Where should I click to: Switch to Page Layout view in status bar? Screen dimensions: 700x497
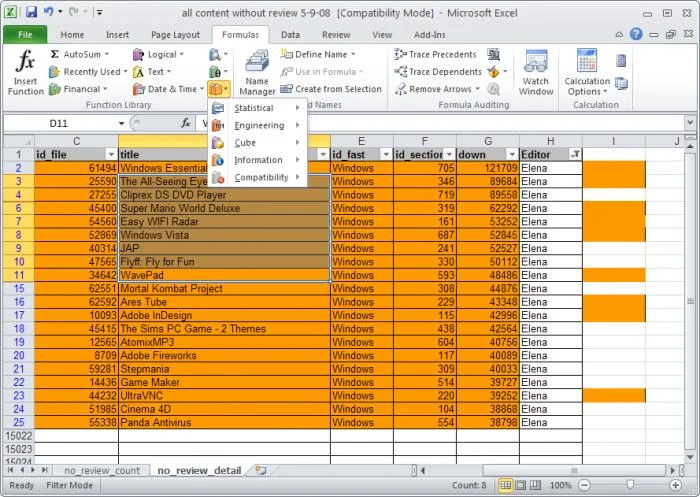(x=523, y=485)
